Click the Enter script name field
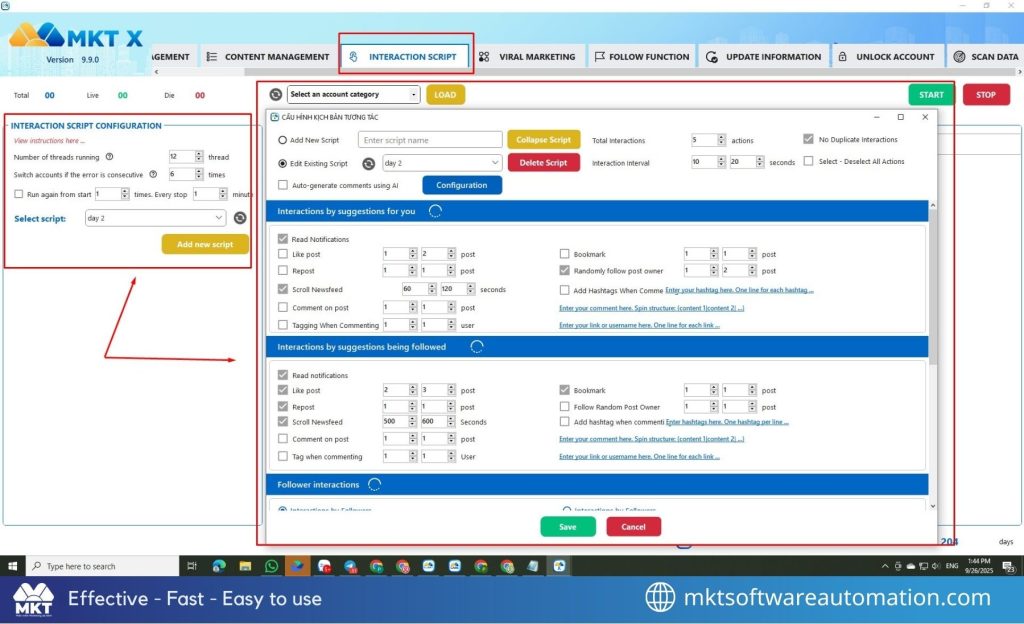Image resolution: width=1024 pixels, height=624 pixels. tap(430, 140)
